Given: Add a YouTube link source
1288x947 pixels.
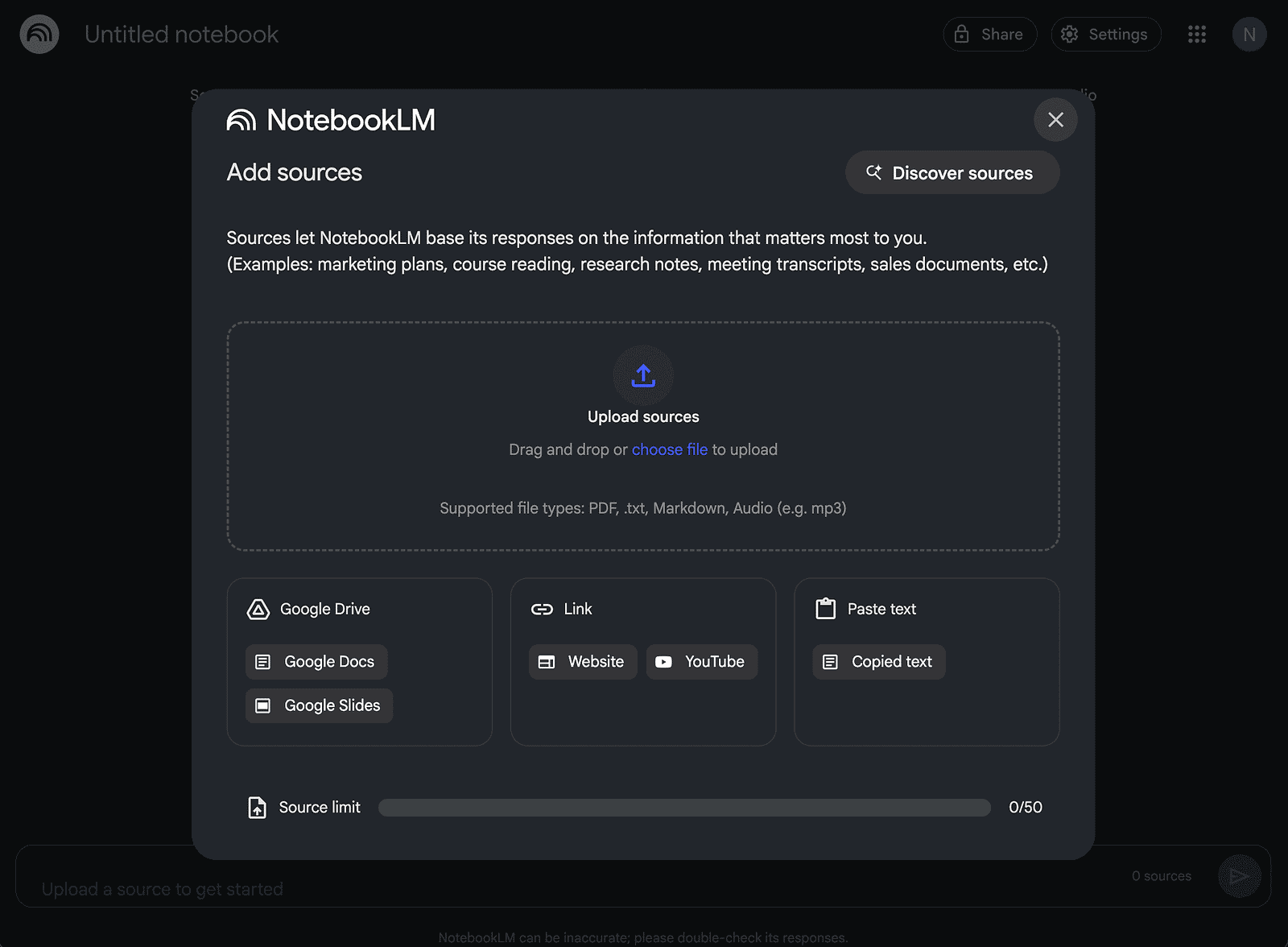Looking at the screenshot, I should pyautogui.click(x=702, y=662).
